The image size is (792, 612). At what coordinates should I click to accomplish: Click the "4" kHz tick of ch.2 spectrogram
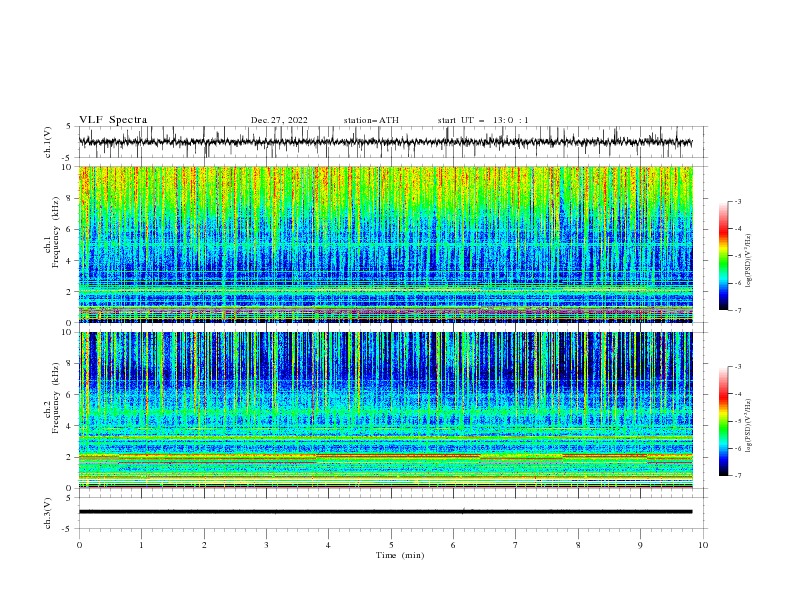[x=70, y=426]
